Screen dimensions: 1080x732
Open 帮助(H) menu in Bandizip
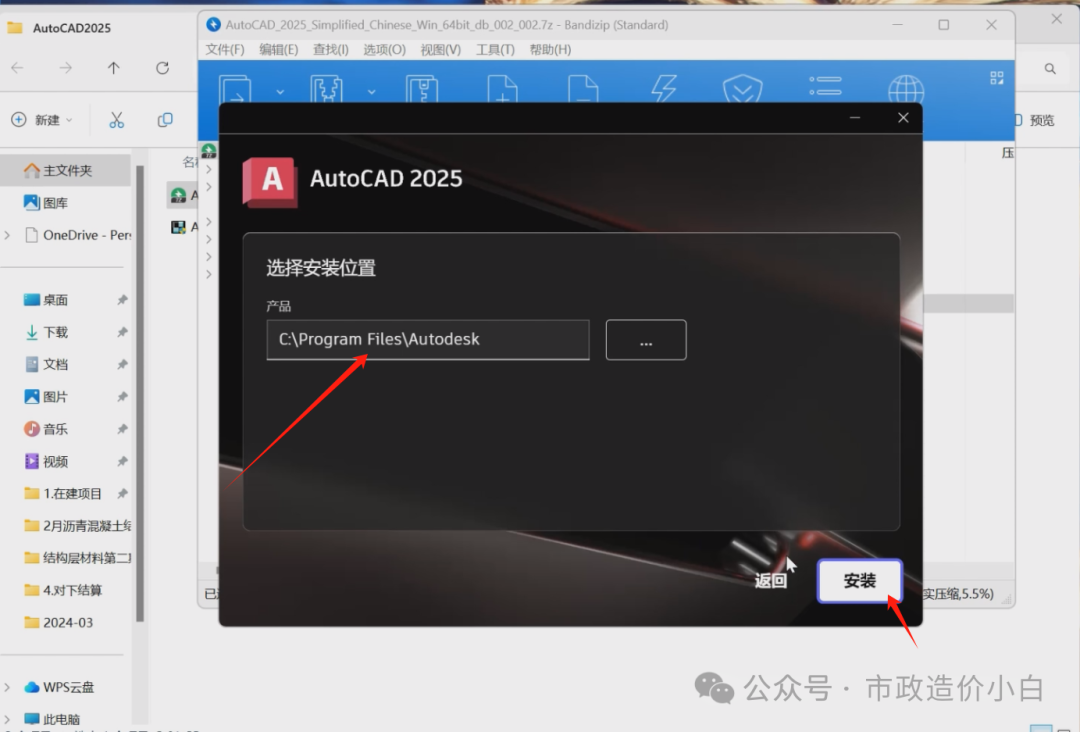click(x=550, y=50)
